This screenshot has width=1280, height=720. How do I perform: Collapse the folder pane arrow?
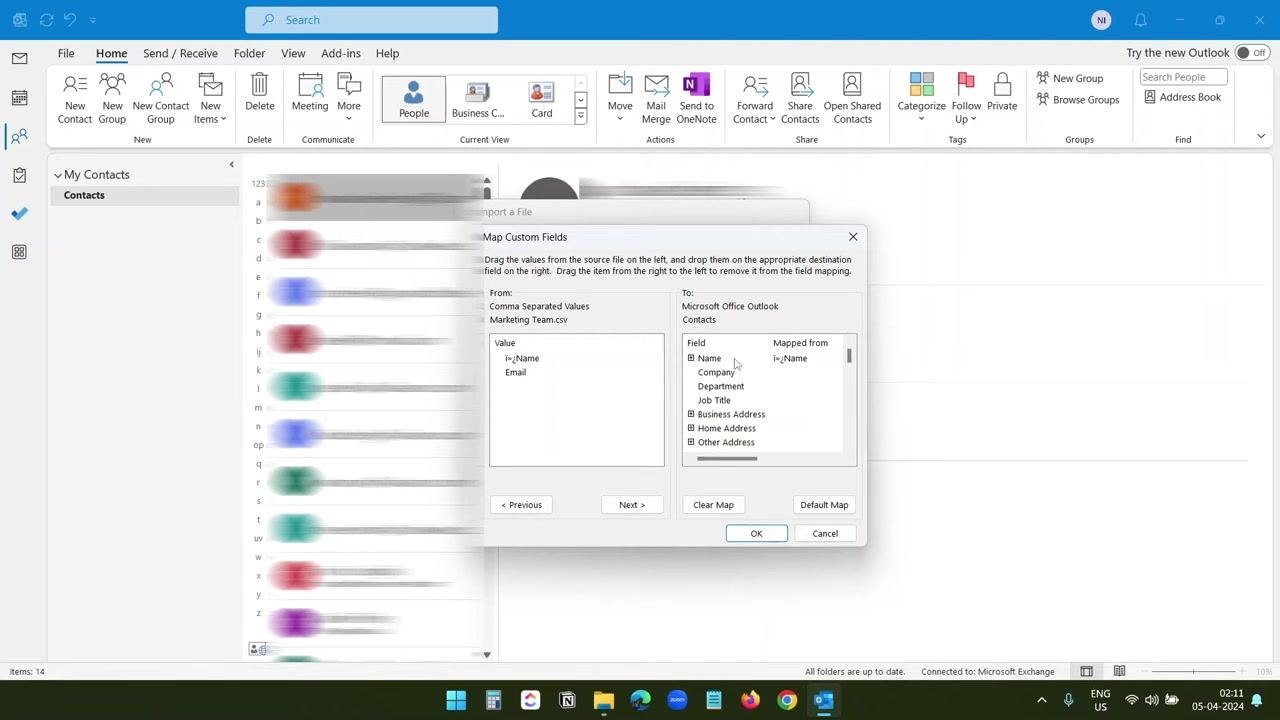(231, 165)
